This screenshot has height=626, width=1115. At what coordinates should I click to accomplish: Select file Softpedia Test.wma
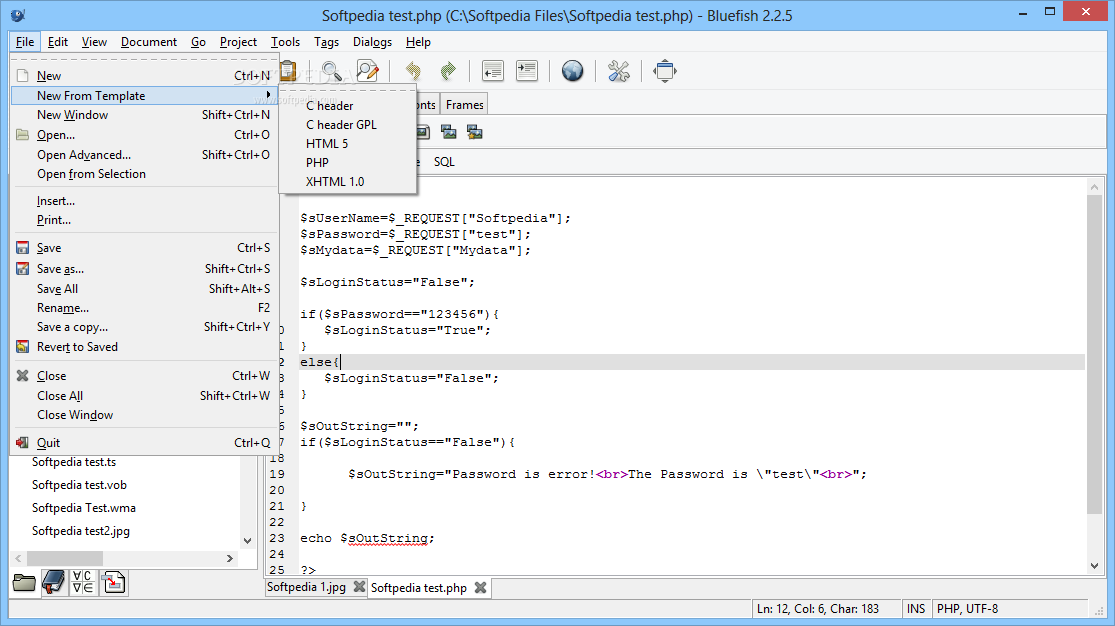click(84, 508)
